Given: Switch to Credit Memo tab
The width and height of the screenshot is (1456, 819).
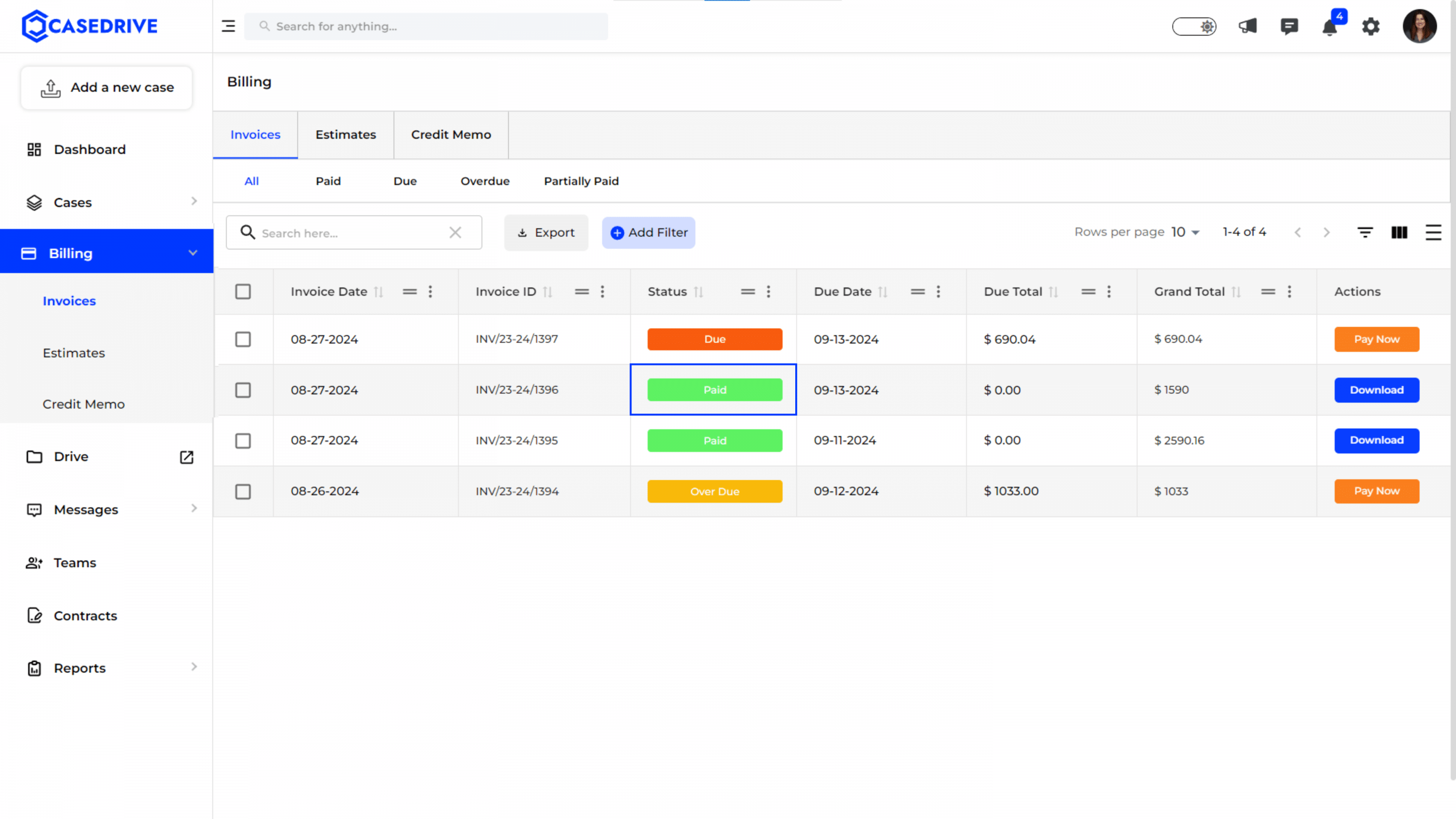Looking at the screenshot, I should (451, 134).
